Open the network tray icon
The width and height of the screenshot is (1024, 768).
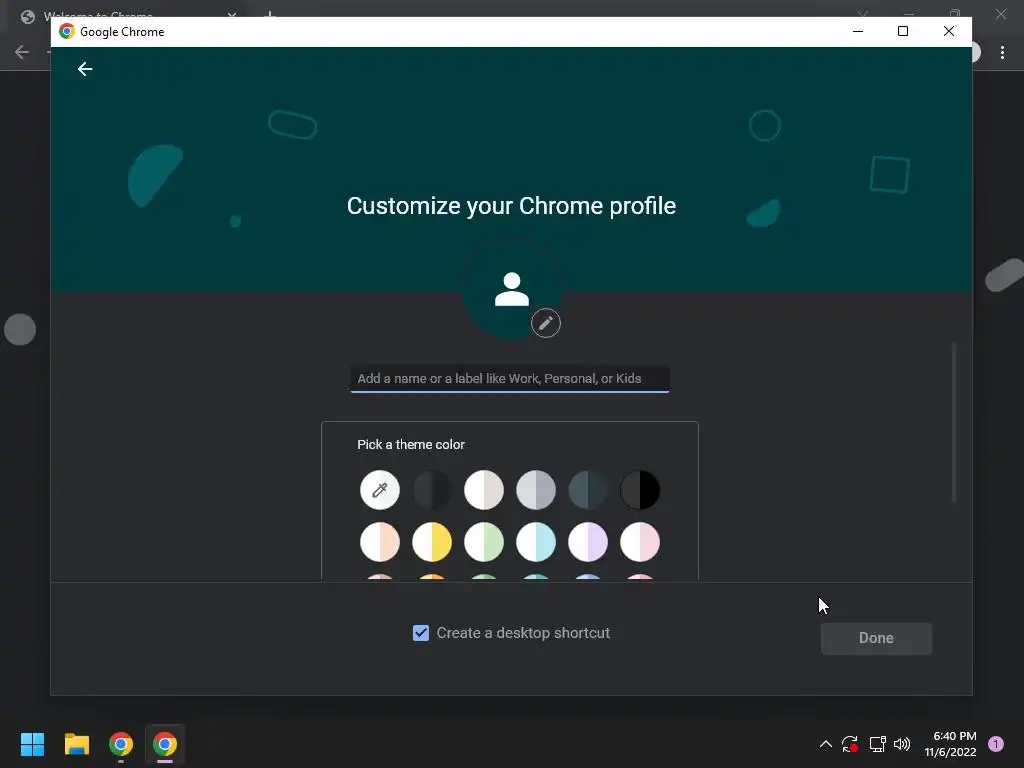coord(877,744)
